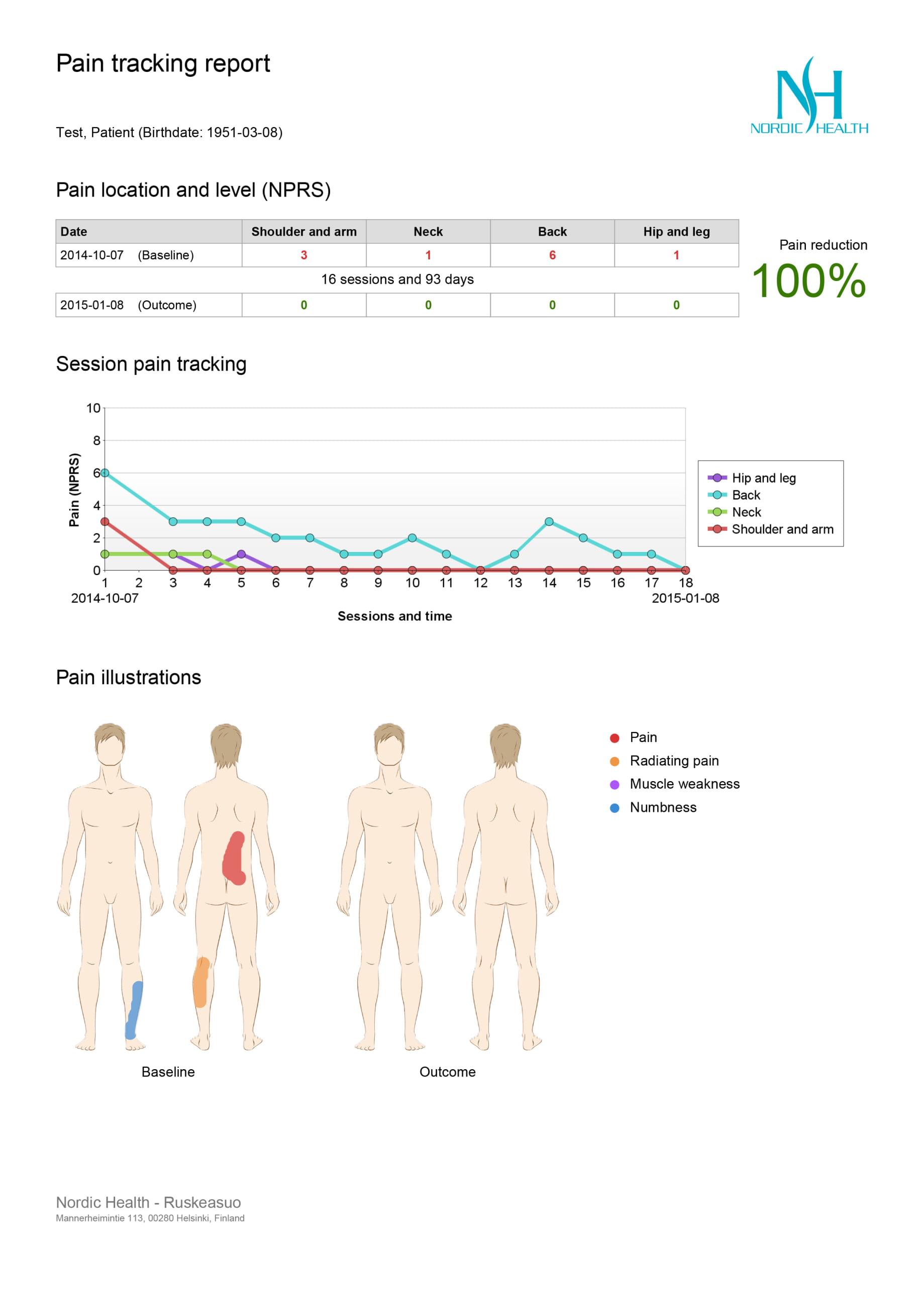
Task: Click the Shoulder and arm column header
Action: [304, 232]
